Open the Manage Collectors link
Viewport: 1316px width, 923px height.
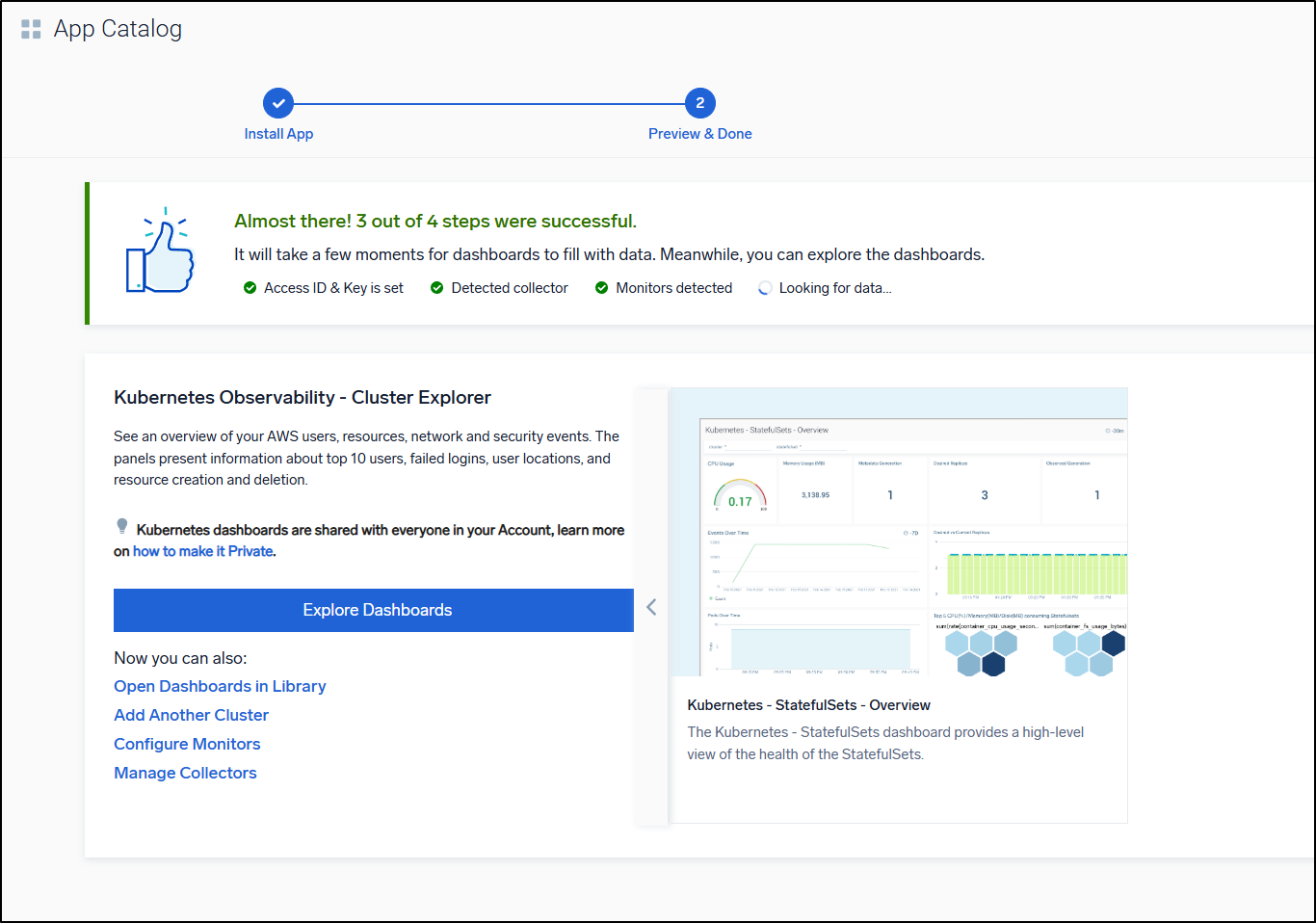185,773
